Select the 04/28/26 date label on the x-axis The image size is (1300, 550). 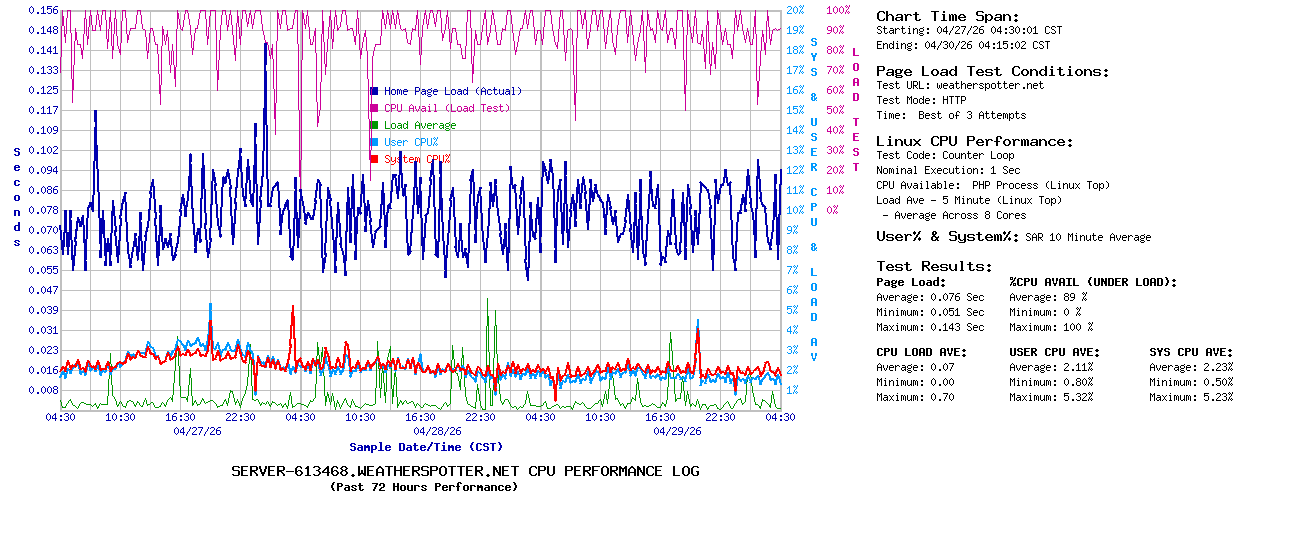click(x=437, y=432)
